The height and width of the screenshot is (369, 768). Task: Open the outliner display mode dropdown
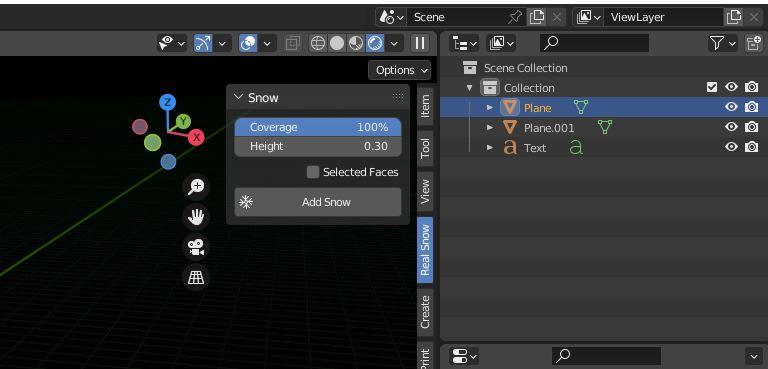point(502,44)
